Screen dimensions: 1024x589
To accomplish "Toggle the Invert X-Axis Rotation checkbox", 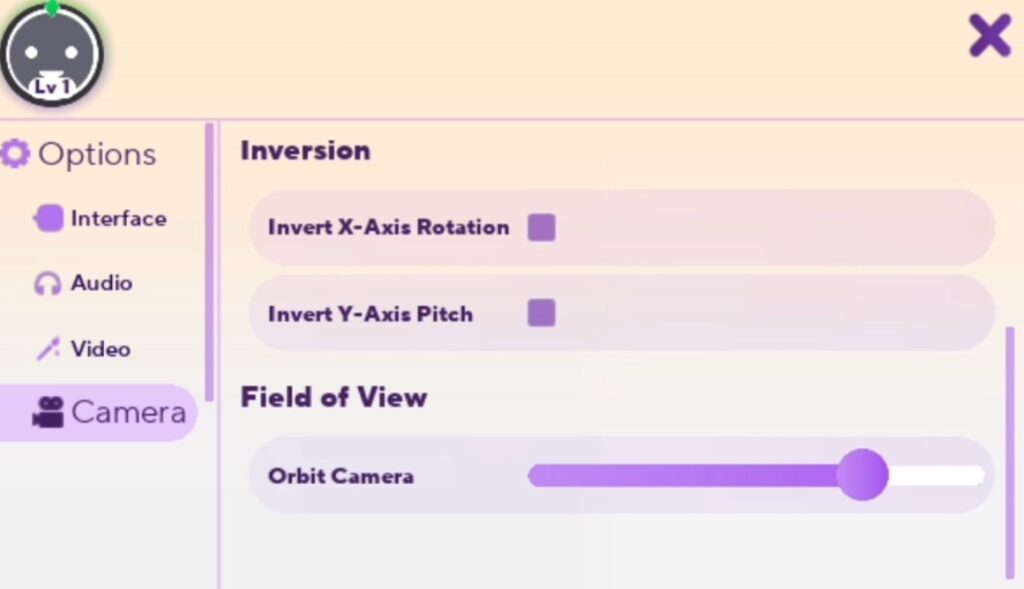I will pyautogui.click(x=541, y=227).
